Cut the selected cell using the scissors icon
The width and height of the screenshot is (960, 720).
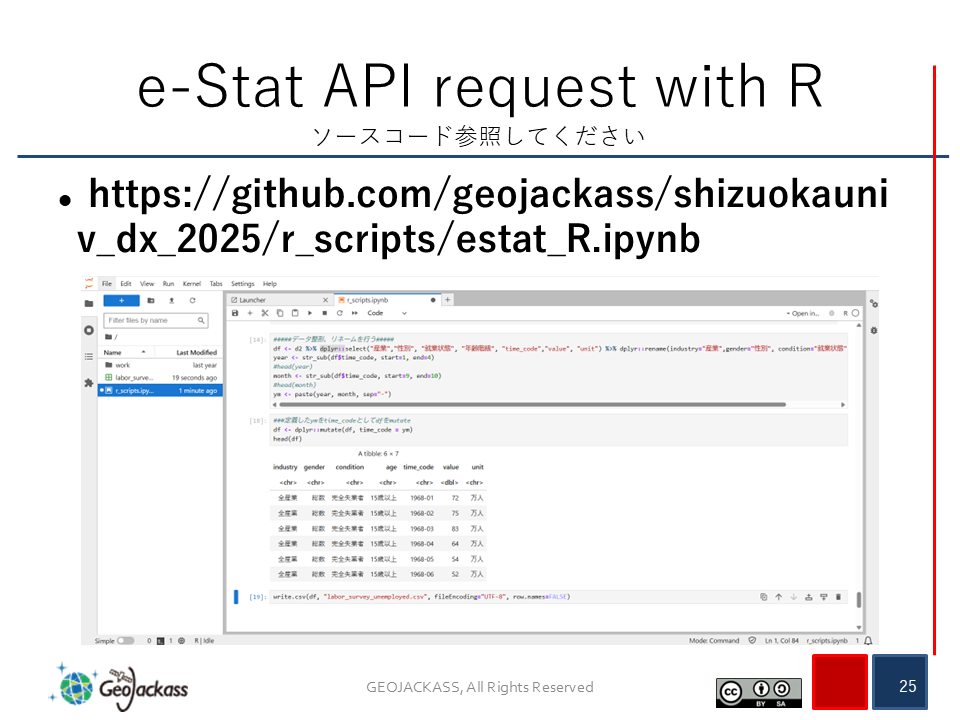(x=265, y=313)
